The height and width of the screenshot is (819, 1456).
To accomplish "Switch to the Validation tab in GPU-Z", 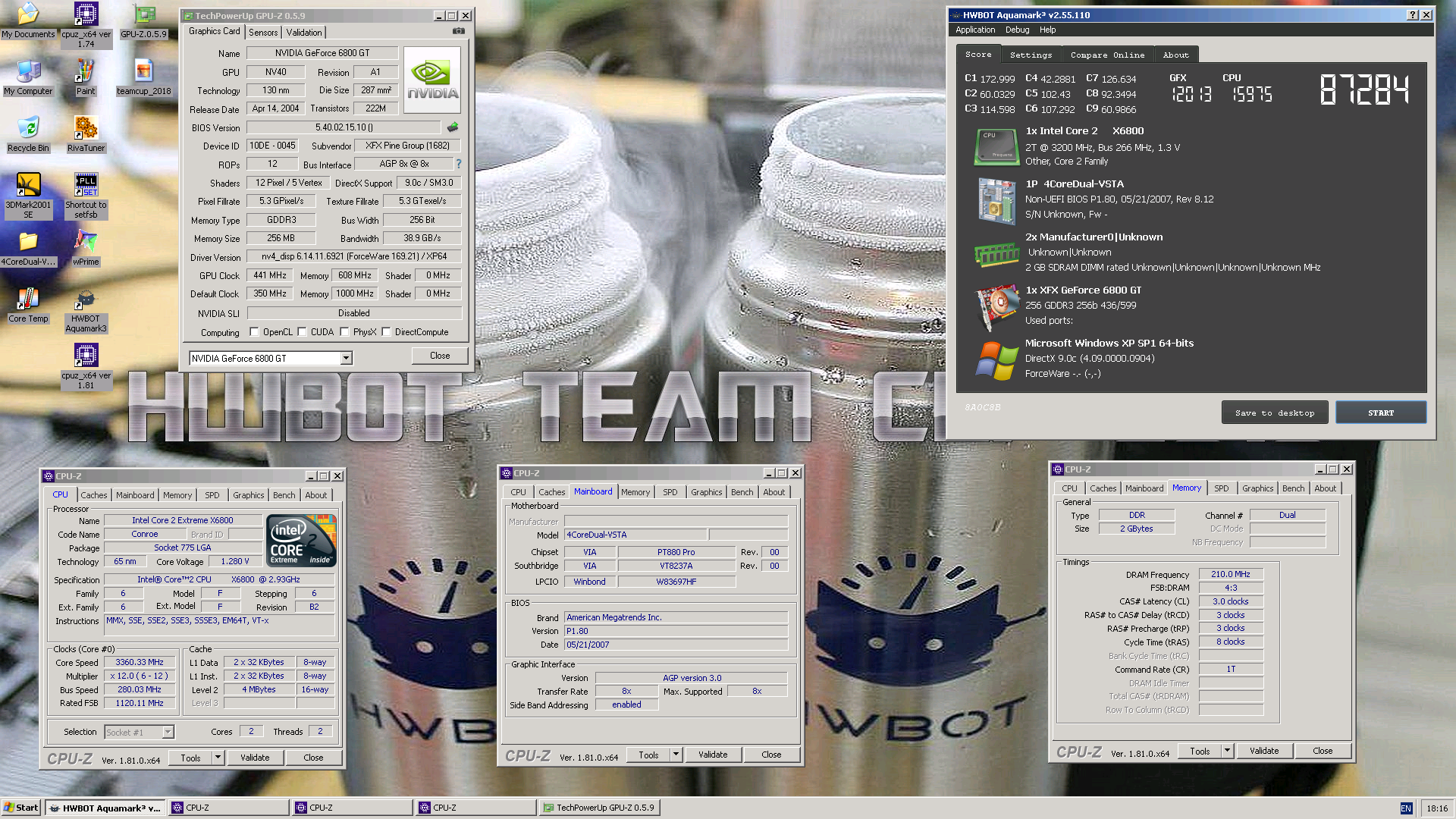I will tap(304, 33).
